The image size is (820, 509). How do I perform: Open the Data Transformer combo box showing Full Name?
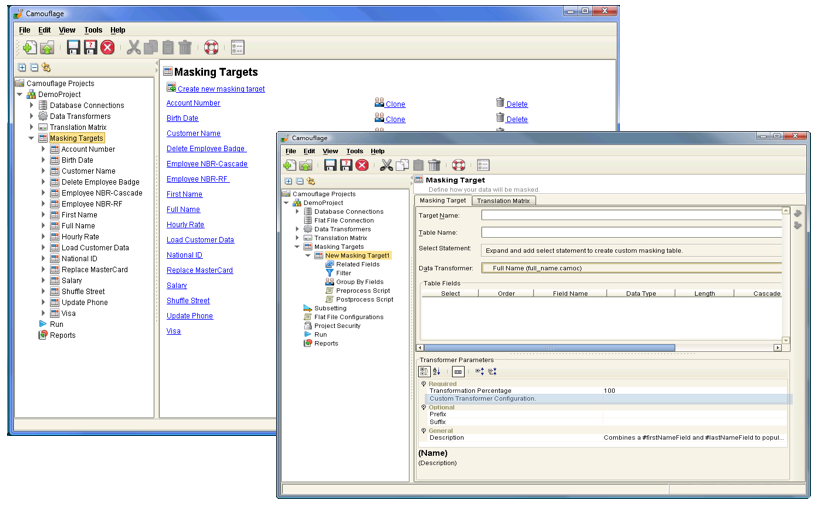(x=631, y=268)
